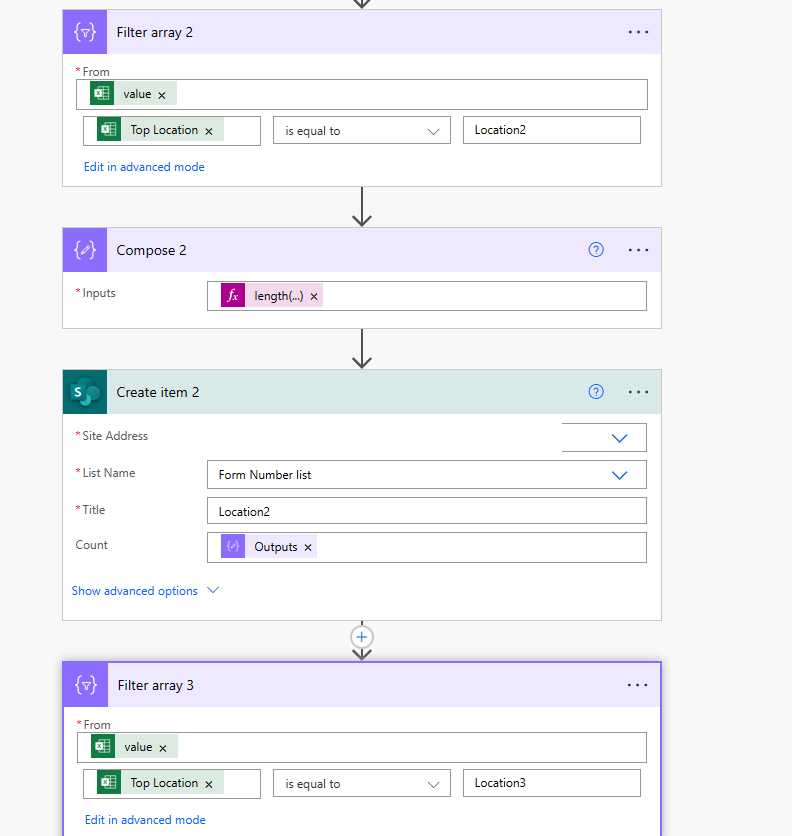Click Edit in advanced mode link

(144, 166)
